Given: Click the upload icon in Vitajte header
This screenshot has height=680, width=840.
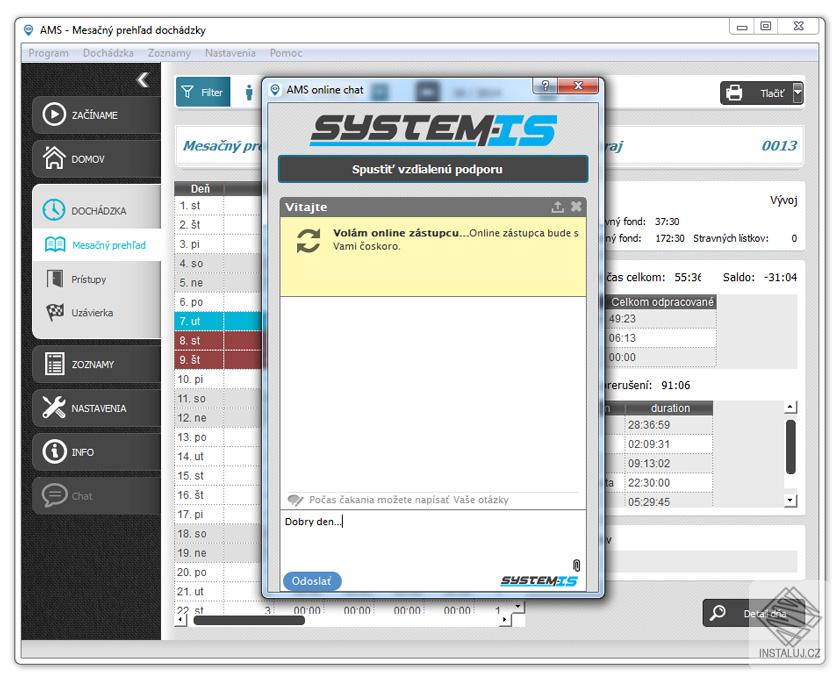Looking at the screenshot, I should pos(558,207).
